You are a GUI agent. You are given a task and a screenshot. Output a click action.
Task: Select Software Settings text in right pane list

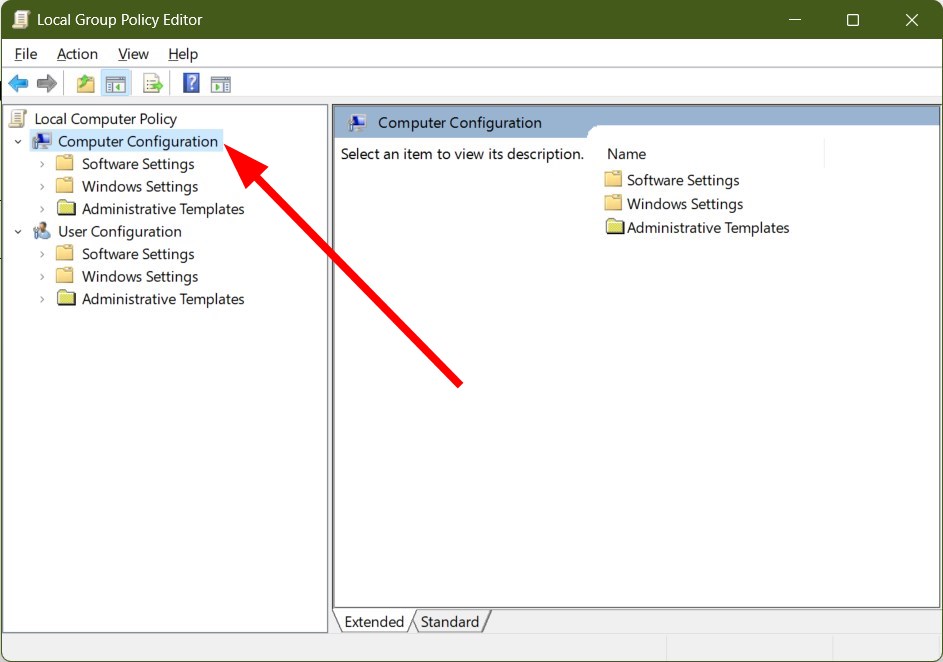(683, 180)
